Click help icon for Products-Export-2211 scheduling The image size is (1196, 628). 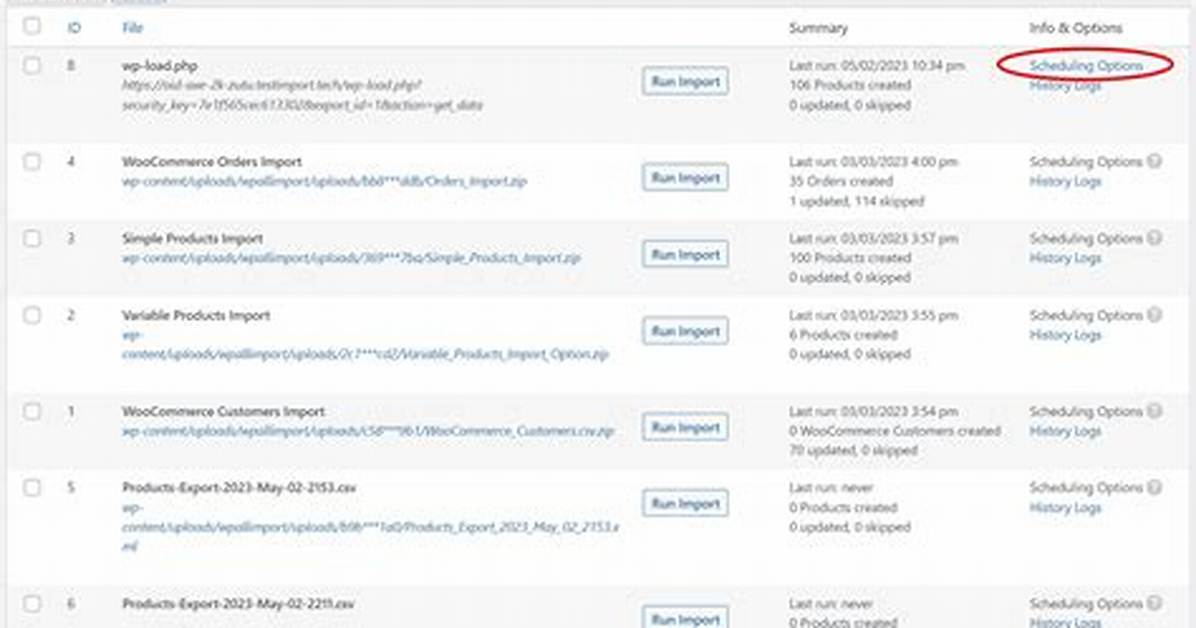coord(1155,604)
